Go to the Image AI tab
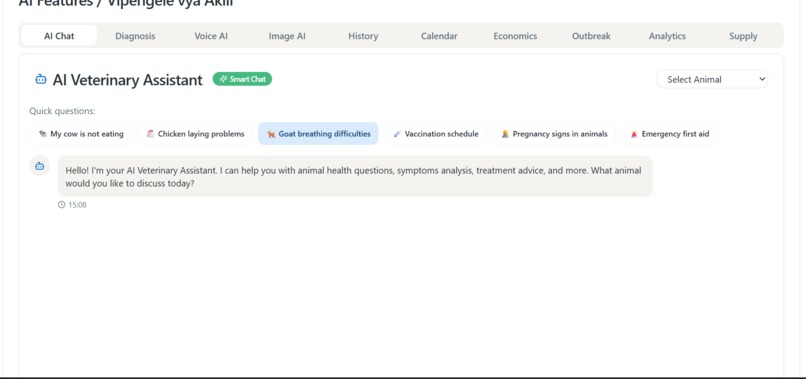The height and width of the screenshot is (379, 806). [287, 36]
